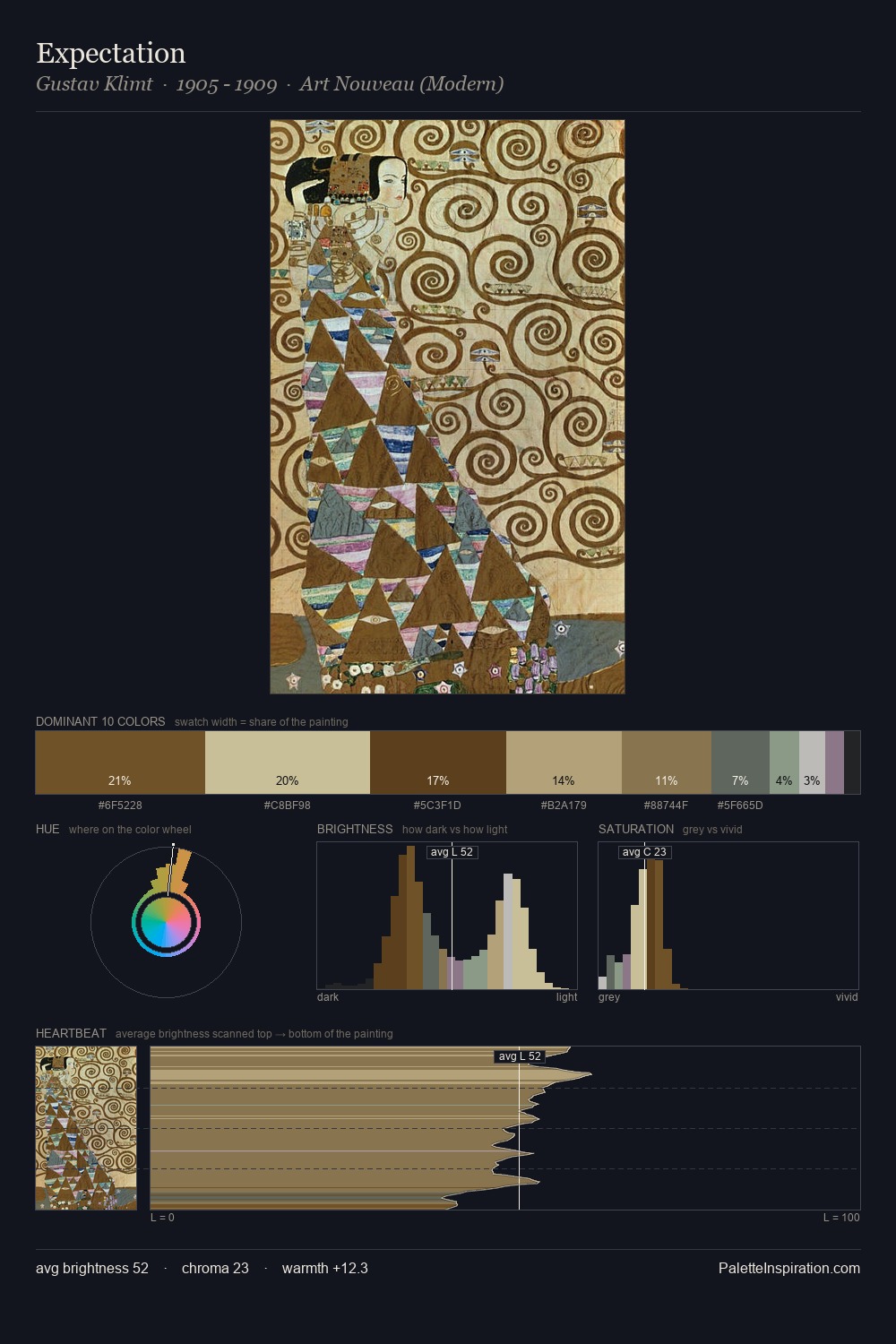
Task: Click the mauve purple swatch in palette bar
Action: (x=834, y=762)
